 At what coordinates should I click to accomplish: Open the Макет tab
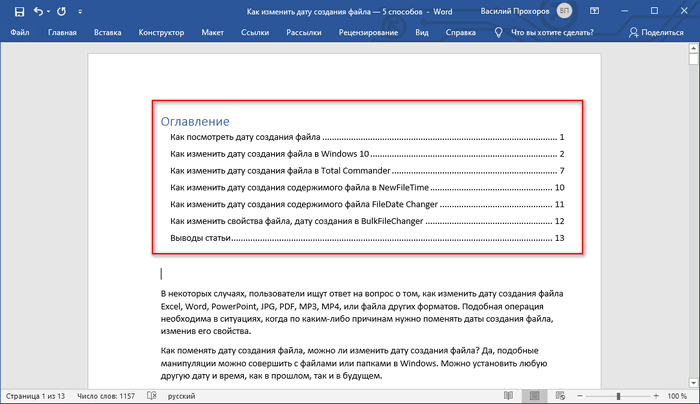click(x=212, y=33)
